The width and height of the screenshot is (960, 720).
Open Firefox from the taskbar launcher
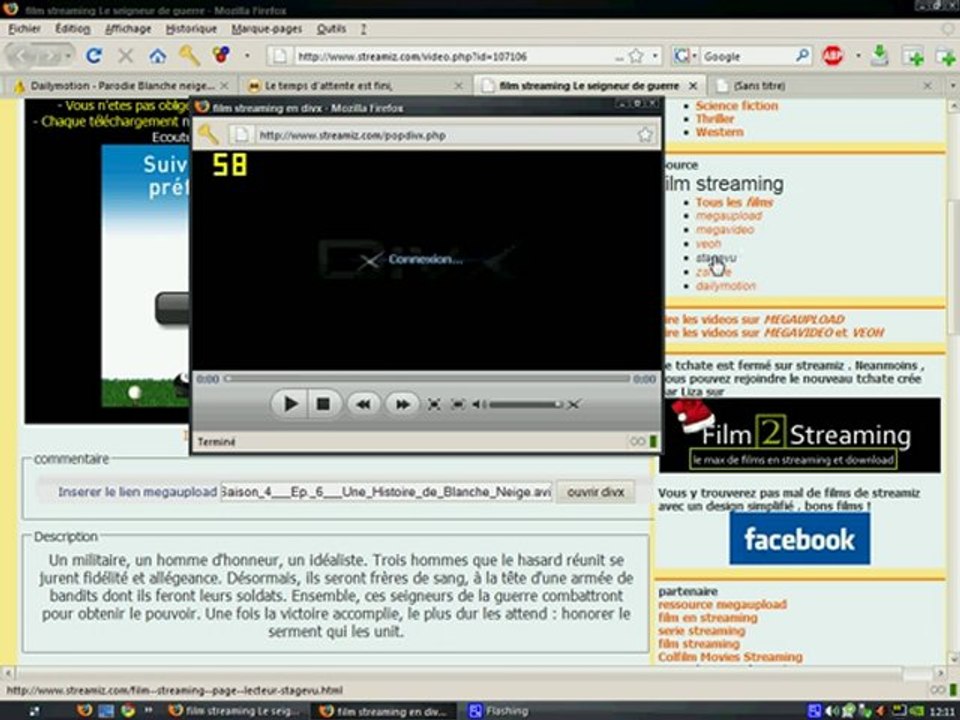[x=85, y=710]
